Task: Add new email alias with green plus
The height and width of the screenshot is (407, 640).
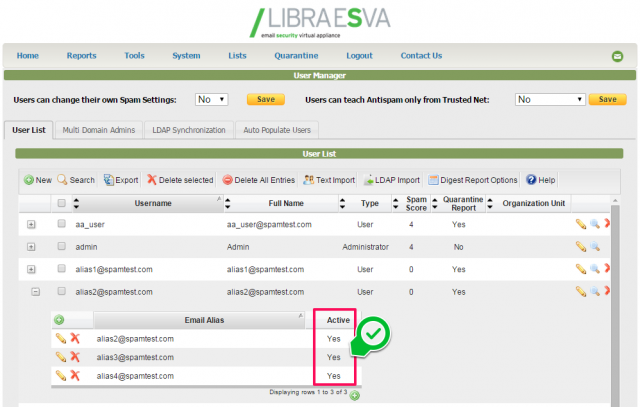Action: 59,320
